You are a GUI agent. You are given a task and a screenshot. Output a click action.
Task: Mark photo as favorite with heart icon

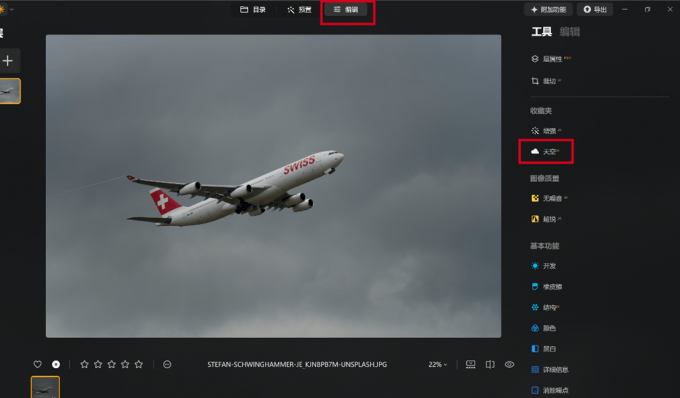pyautogui.click(x=38, y=364)
